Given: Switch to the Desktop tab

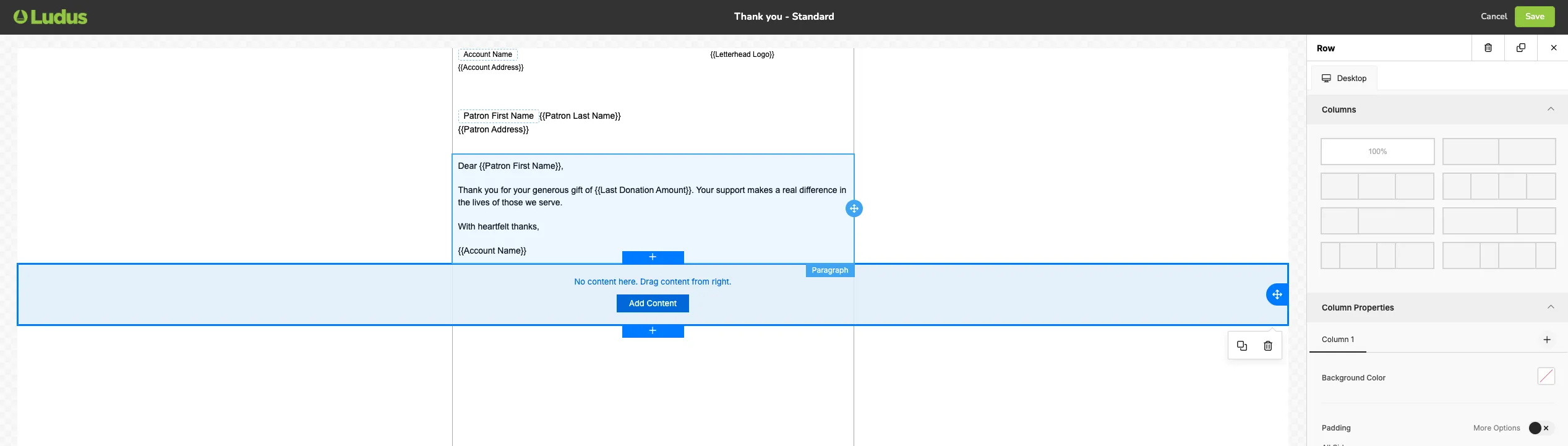Looking at the screenshot, I should pos(1344,79).
